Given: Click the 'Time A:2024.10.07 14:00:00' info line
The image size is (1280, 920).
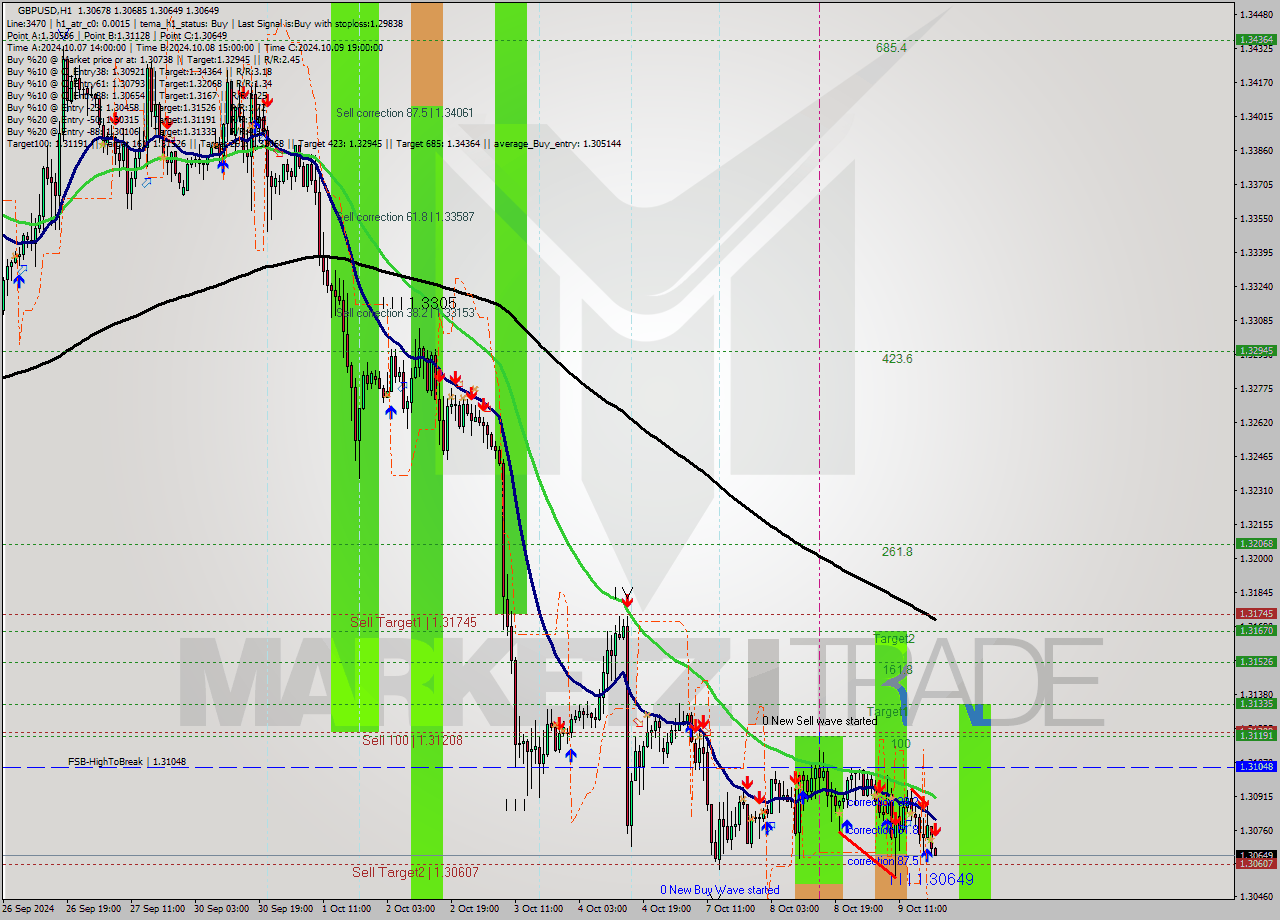Looking at the screenshot, I should tap(194, 47).
